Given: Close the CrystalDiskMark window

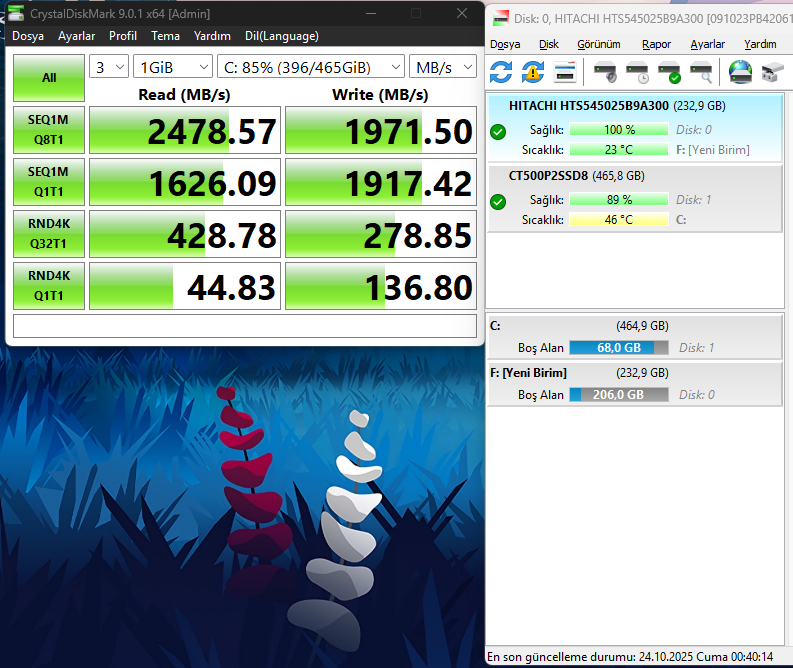Looking at the screenshot, I should pyautogui.click(x=462, y=13).
